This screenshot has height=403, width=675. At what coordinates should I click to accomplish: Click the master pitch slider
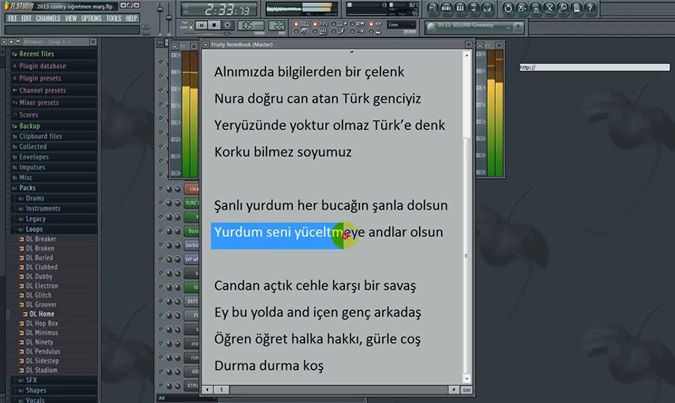[169, 16]
